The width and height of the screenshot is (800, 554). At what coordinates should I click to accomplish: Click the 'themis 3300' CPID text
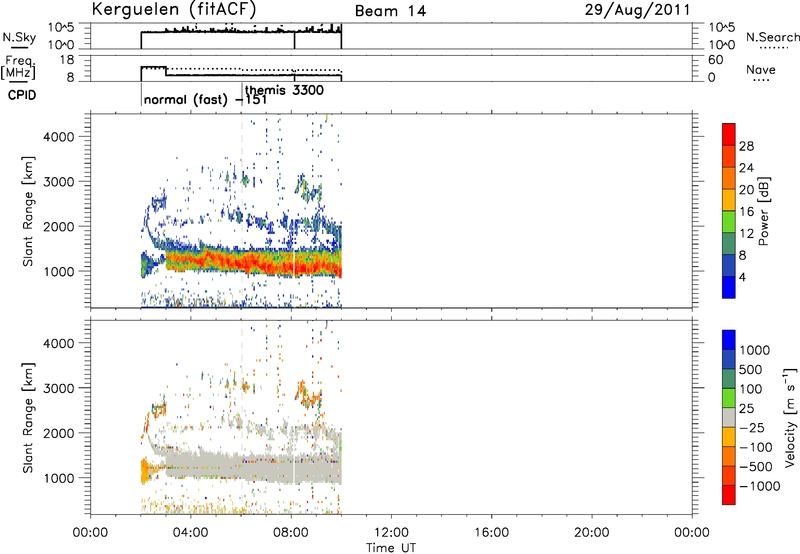pyautogui.click(x=284, y=90)
